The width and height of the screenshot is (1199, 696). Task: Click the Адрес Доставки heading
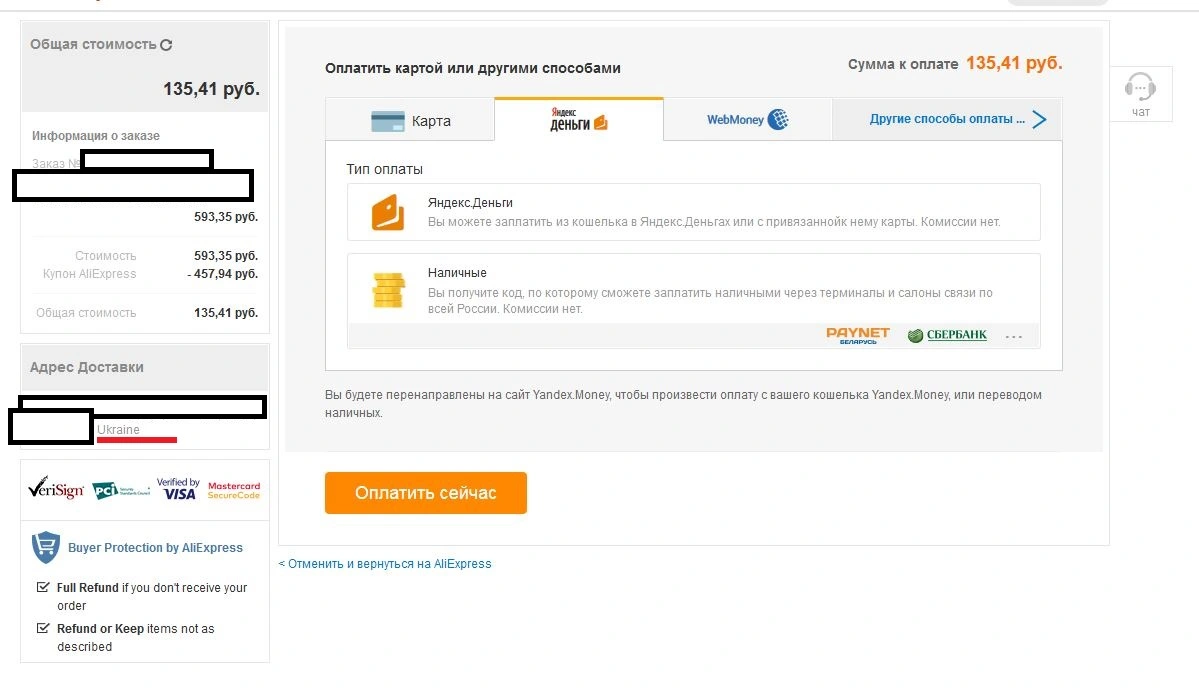click(86, 367)
